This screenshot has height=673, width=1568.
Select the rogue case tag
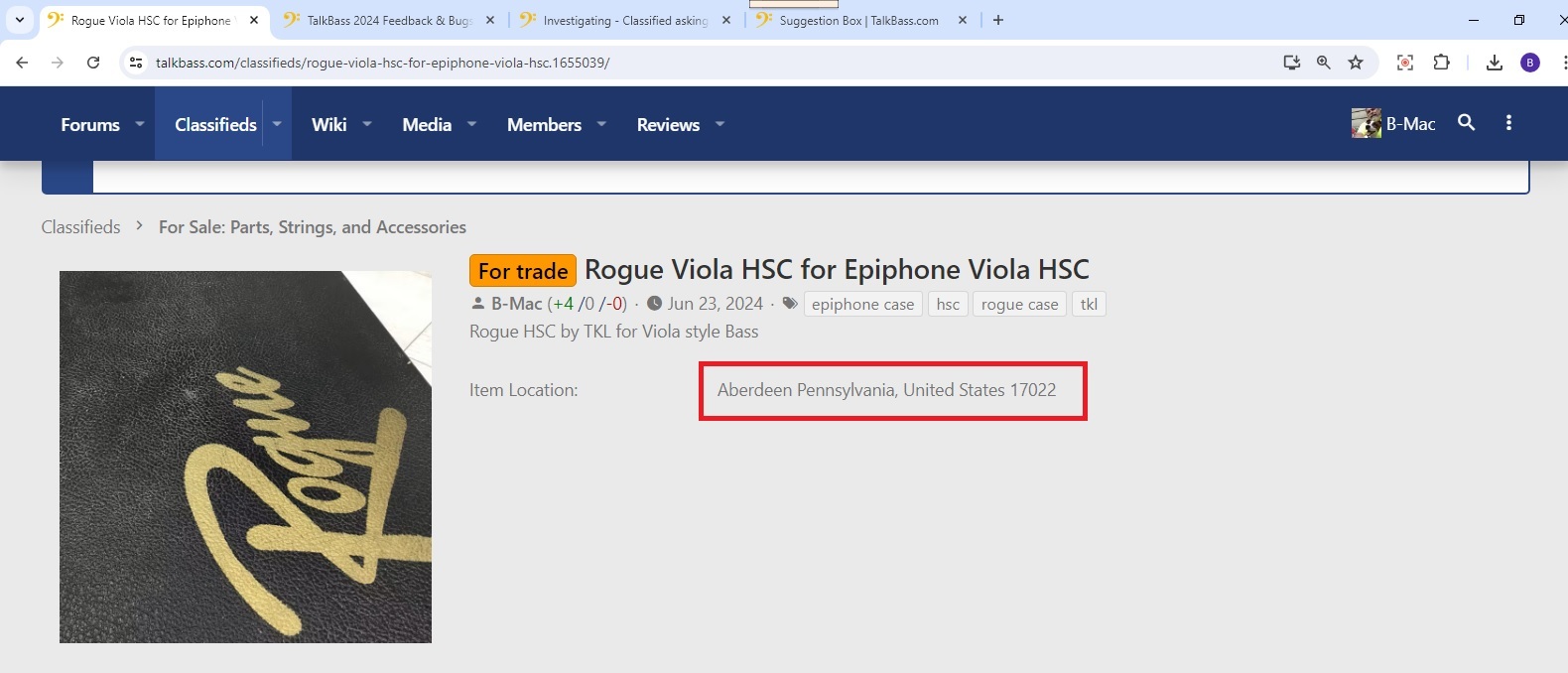pyautogui.click(x=1019, y=304)
